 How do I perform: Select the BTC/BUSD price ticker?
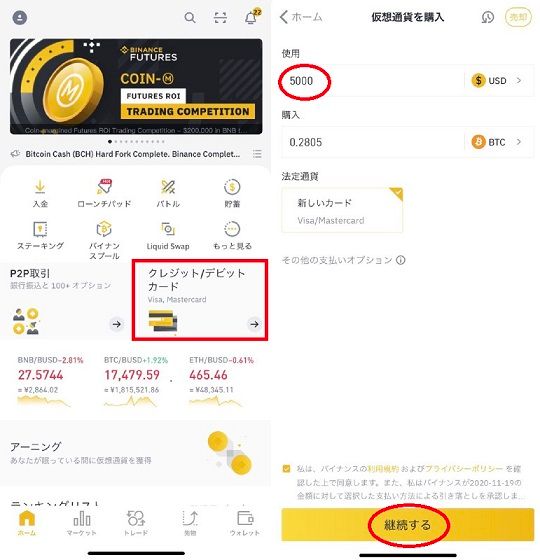point(136,380)
